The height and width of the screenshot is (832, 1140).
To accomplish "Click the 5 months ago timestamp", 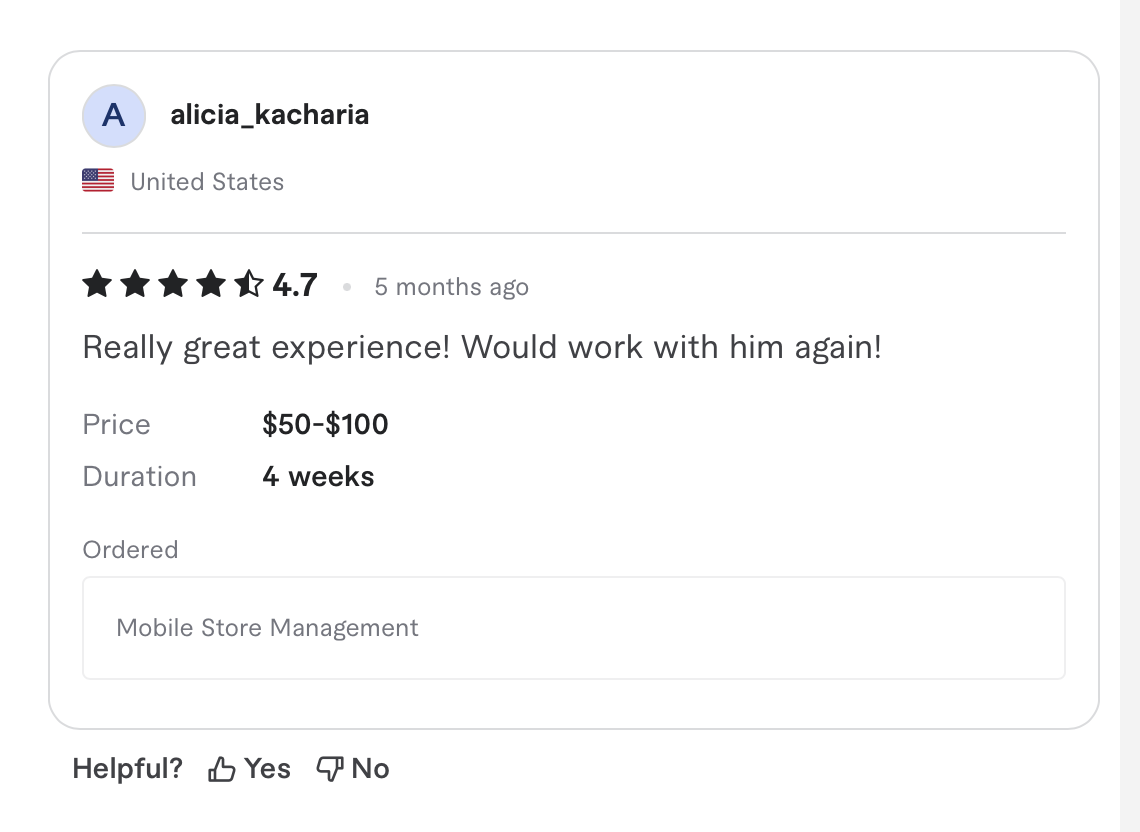I will (x=451, y=287).
